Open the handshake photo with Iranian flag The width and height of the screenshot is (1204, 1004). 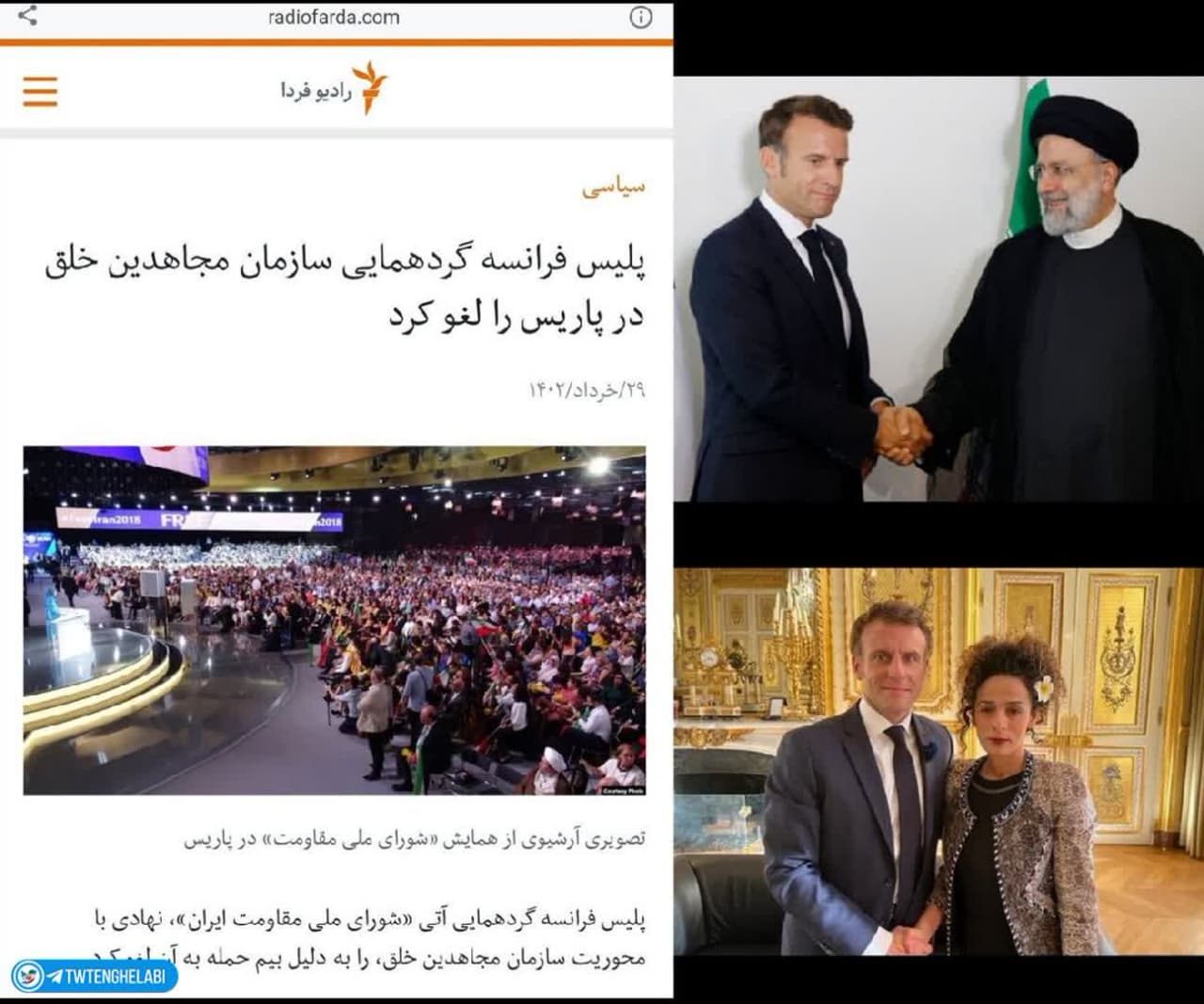(x=939, y=289)
